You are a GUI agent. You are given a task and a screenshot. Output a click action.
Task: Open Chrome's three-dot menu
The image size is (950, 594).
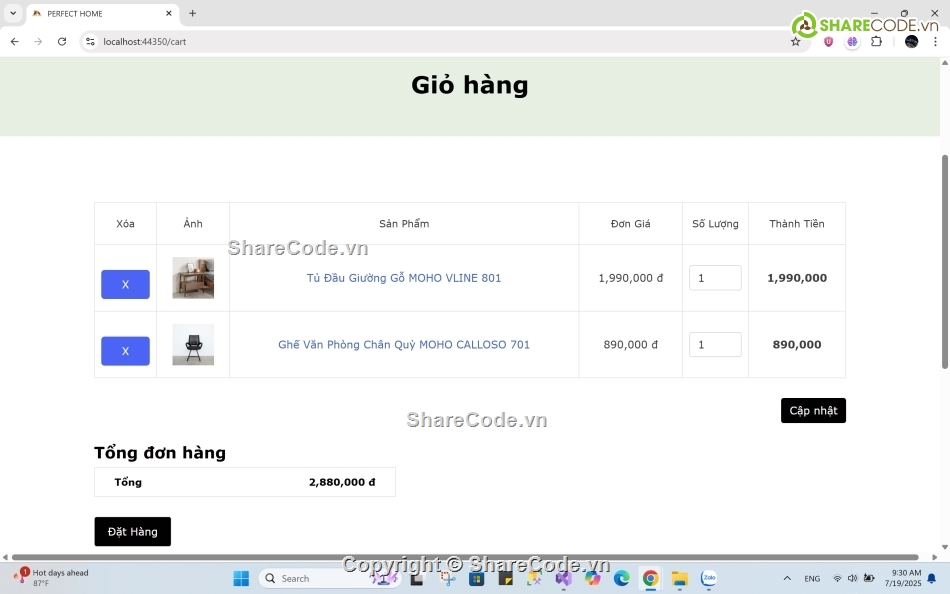coord(935,42)
